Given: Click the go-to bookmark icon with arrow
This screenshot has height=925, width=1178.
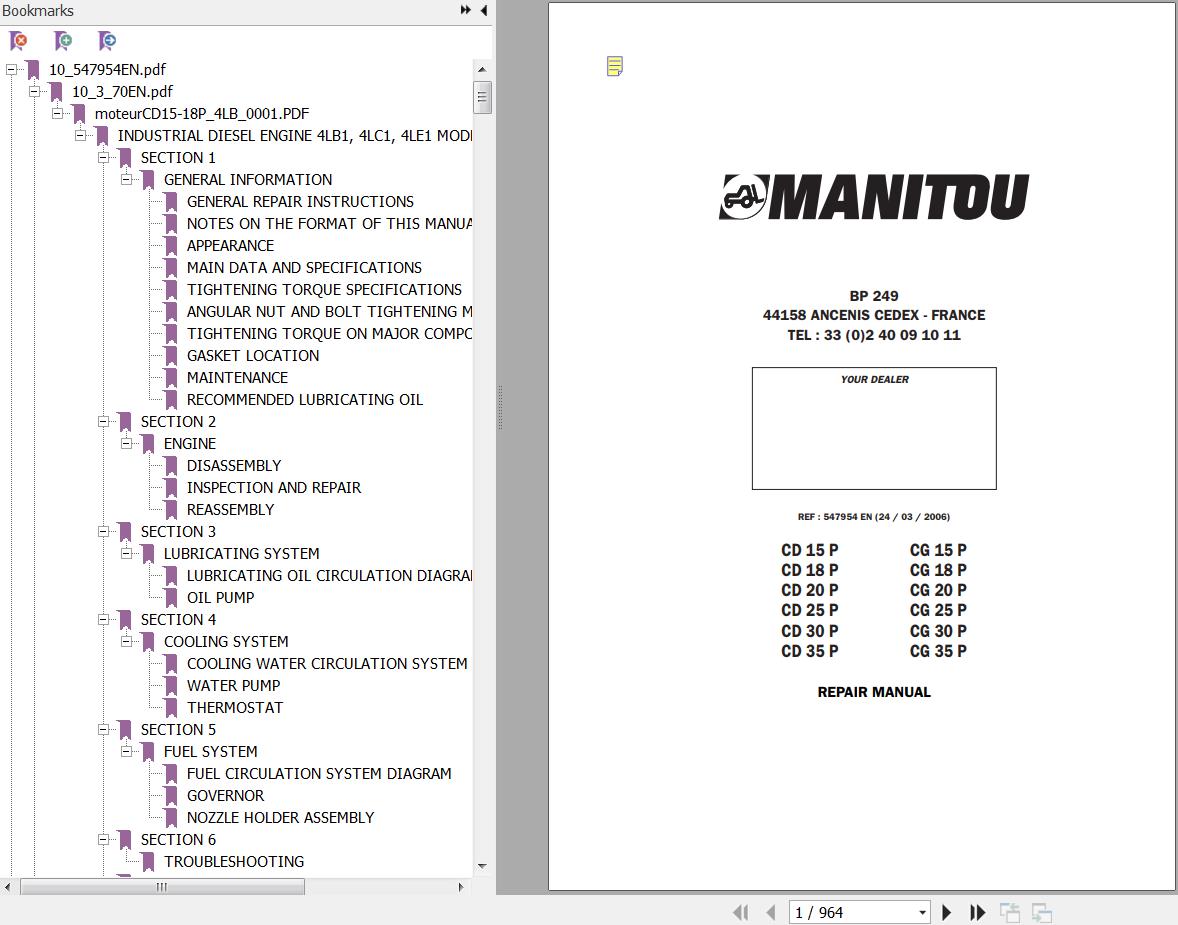Looking at the screenshot, I should coord(107,41).
